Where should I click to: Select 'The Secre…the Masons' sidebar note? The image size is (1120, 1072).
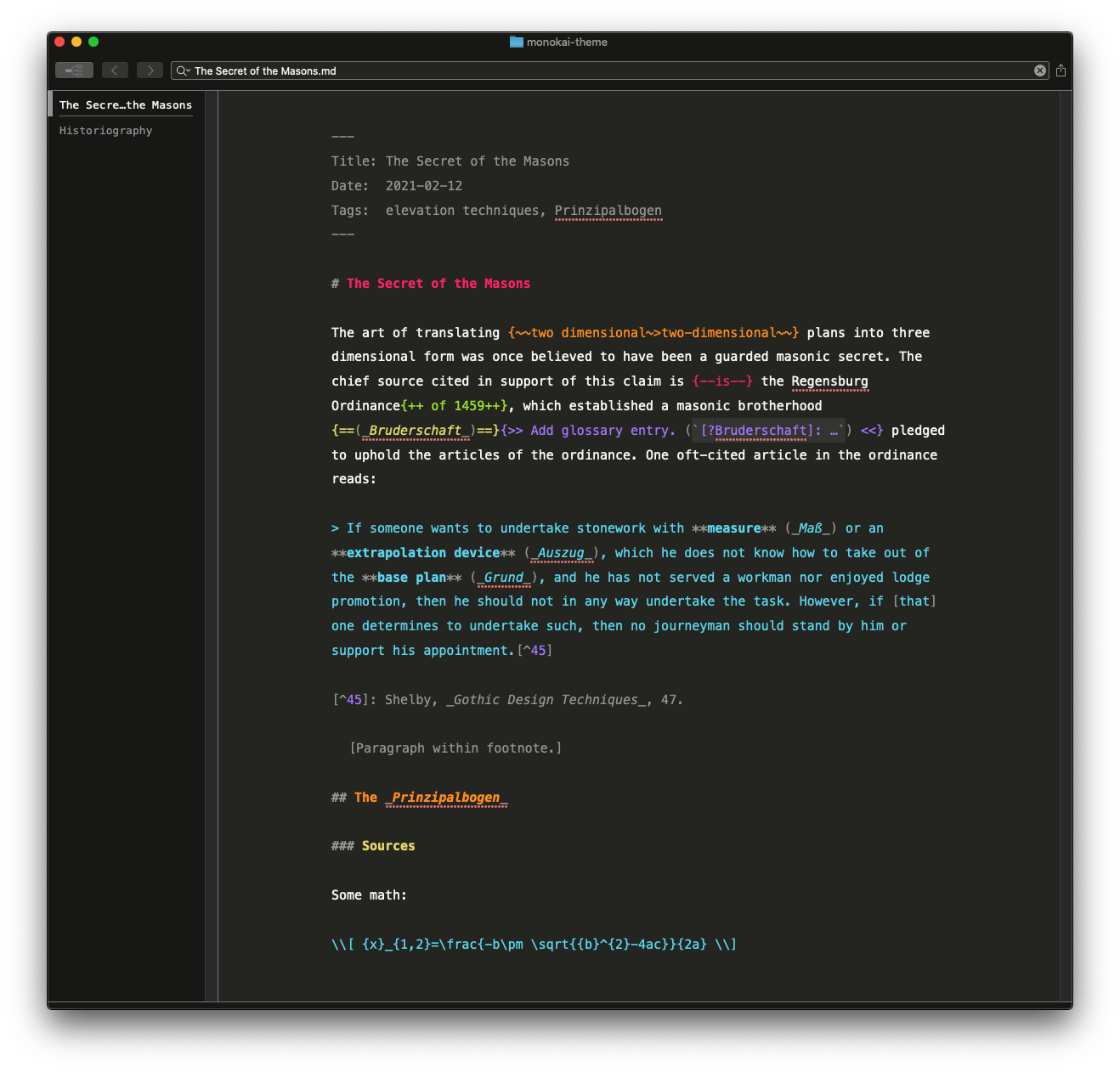tap(125, 105)
